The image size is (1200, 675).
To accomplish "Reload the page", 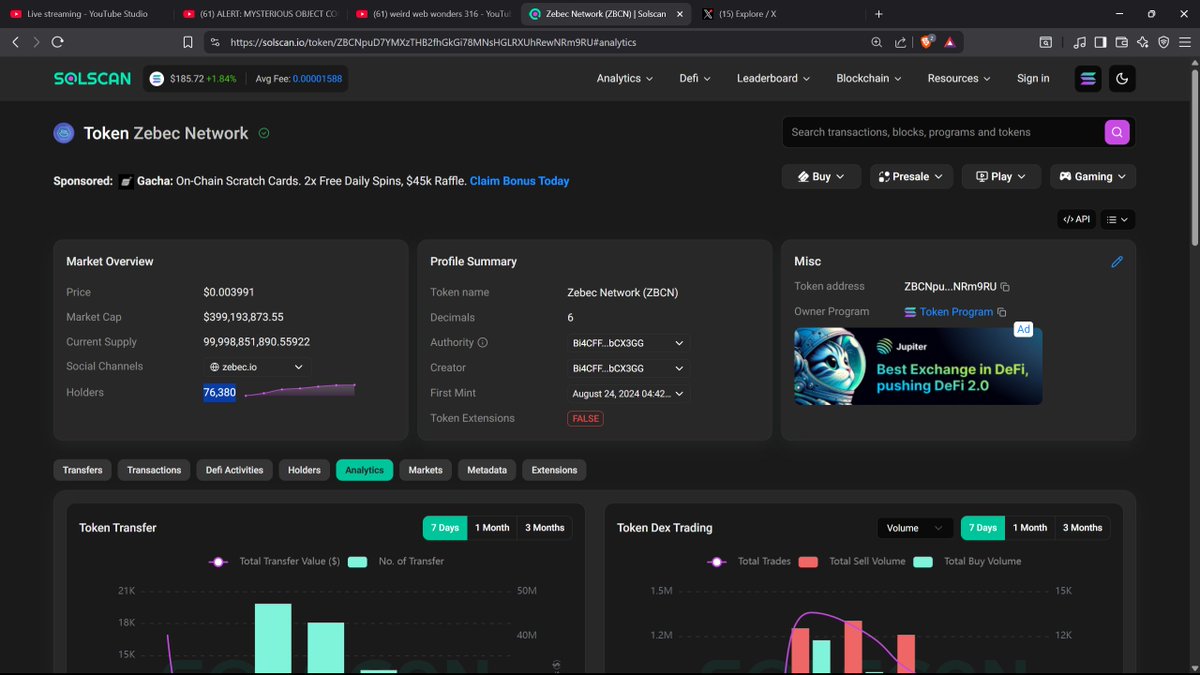I will (57, 42).
